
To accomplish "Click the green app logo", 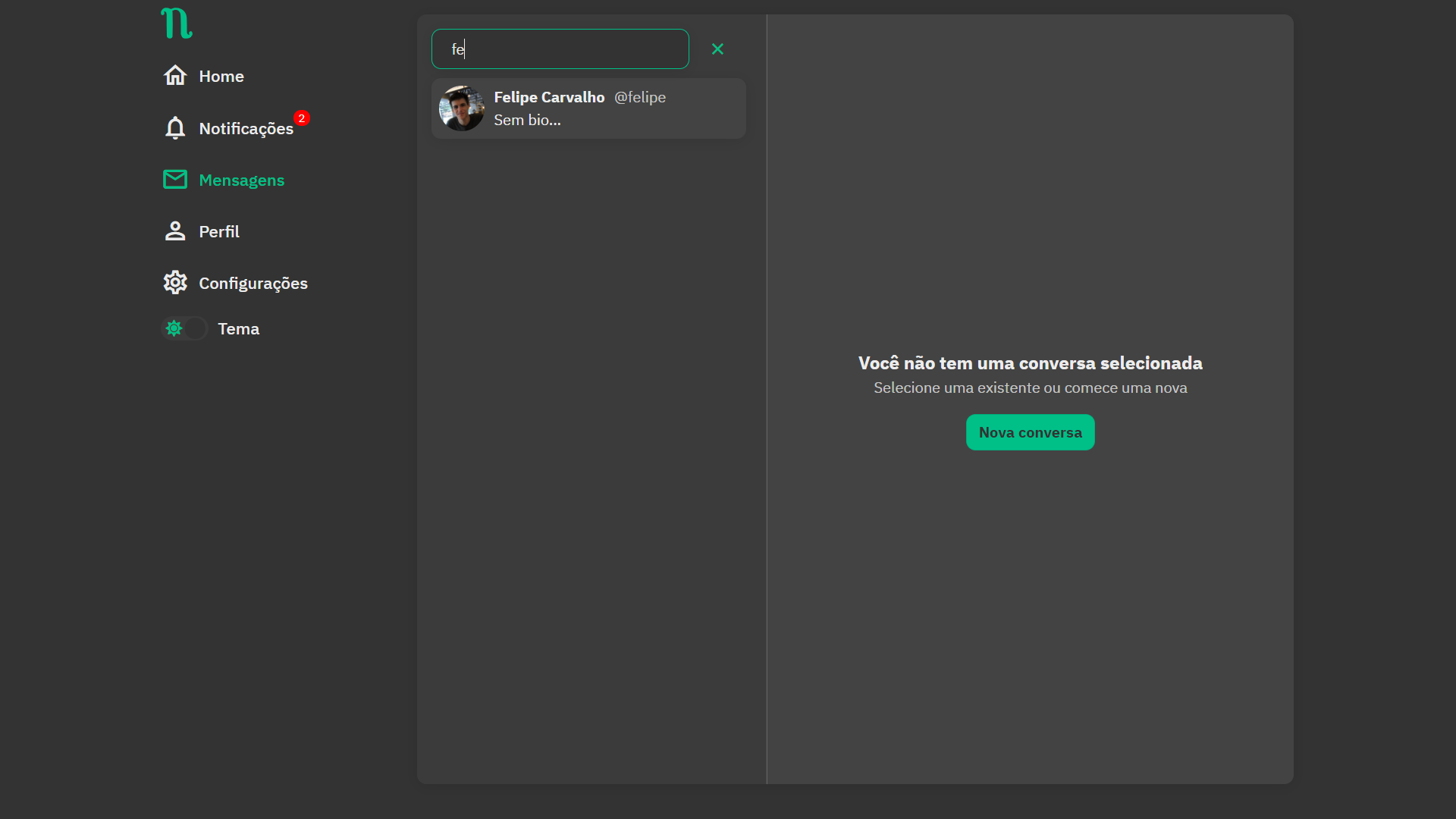I will 176,24.
